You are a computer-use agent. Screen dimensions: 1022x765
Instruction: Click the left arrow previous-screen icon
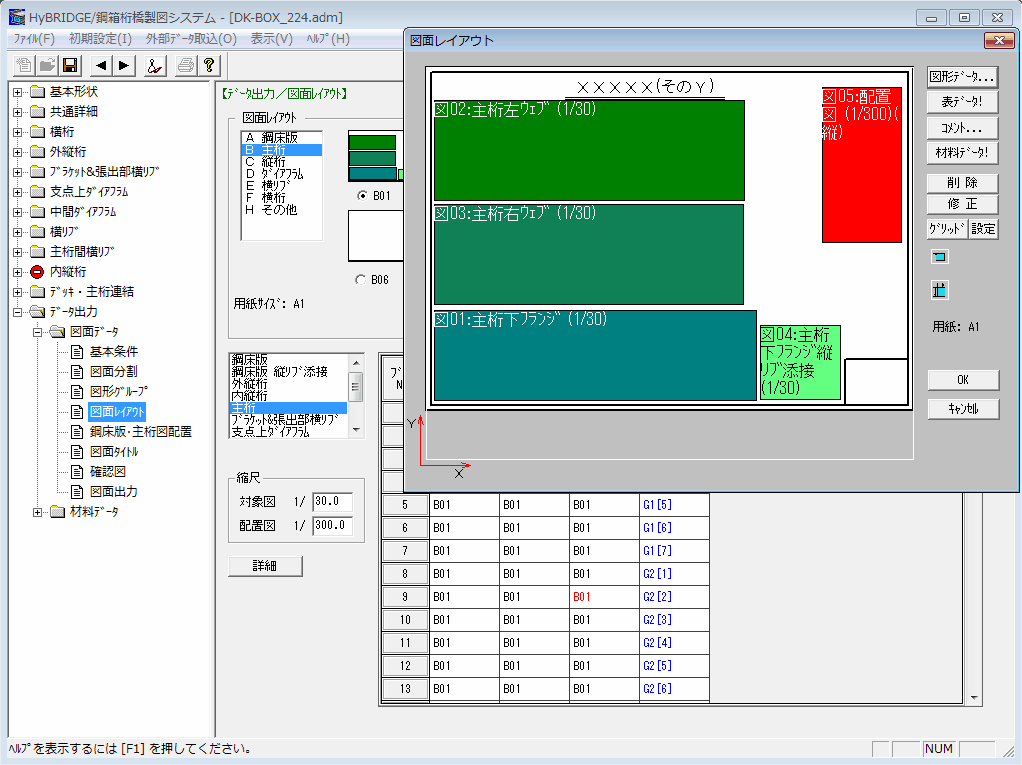point(101,65)
